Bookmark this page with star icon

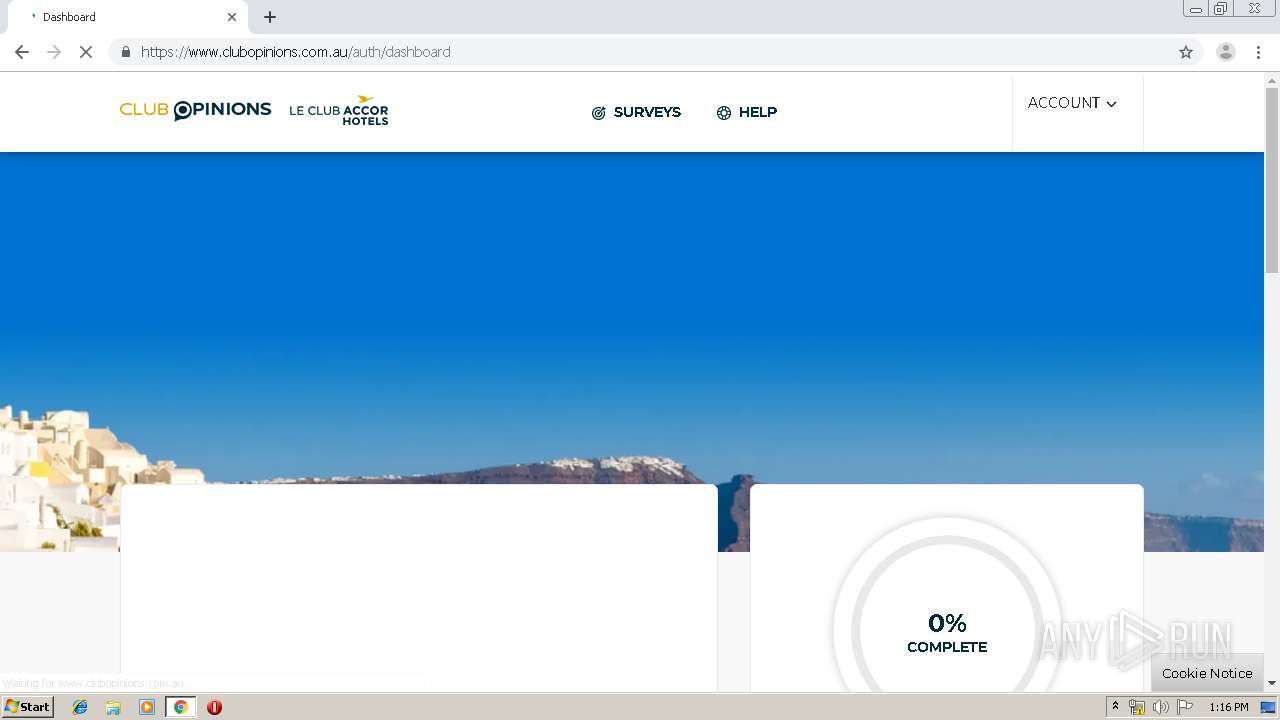(1186, 52)
